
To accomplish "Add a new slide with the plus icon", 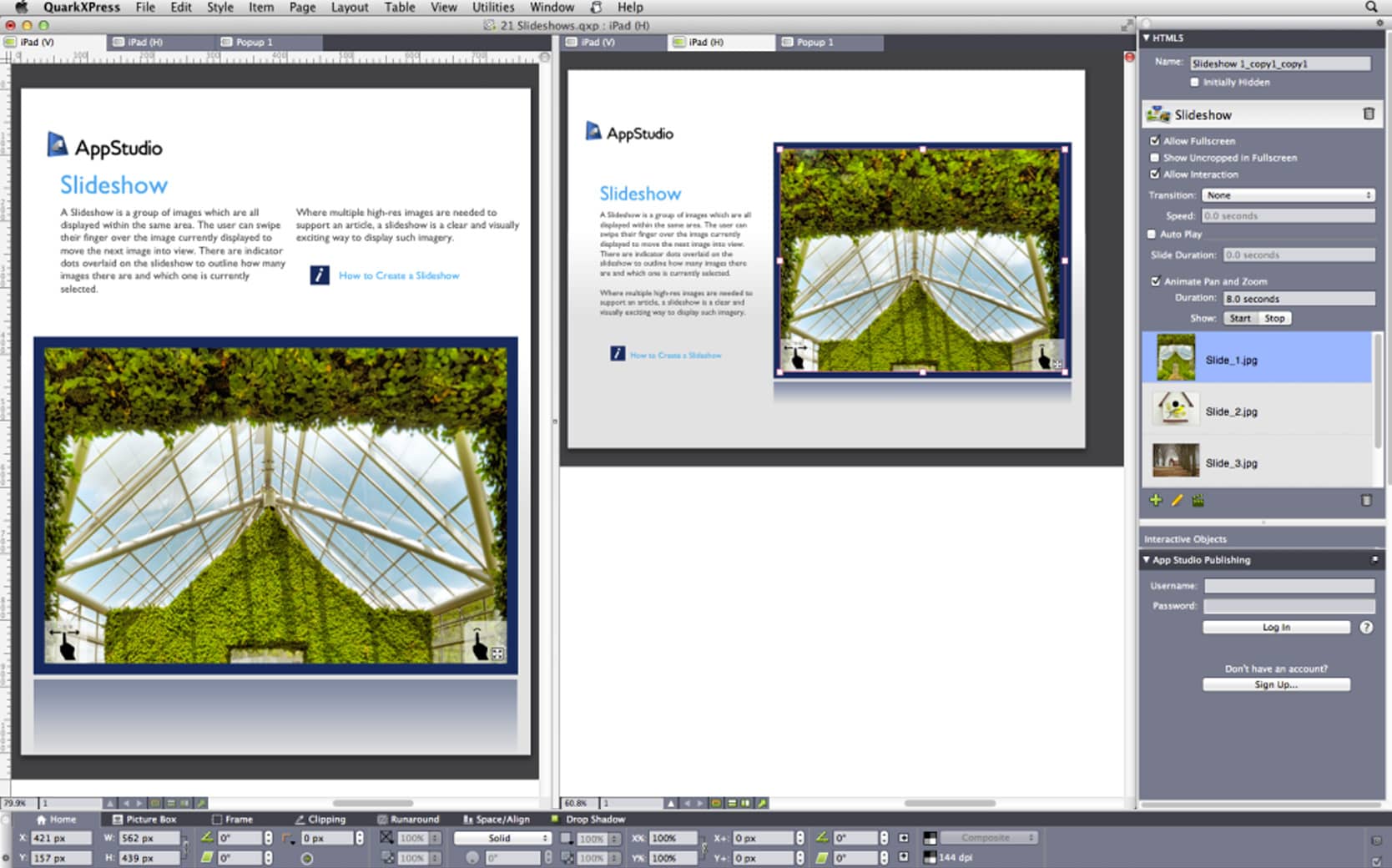I will [x=1156, y=499].
